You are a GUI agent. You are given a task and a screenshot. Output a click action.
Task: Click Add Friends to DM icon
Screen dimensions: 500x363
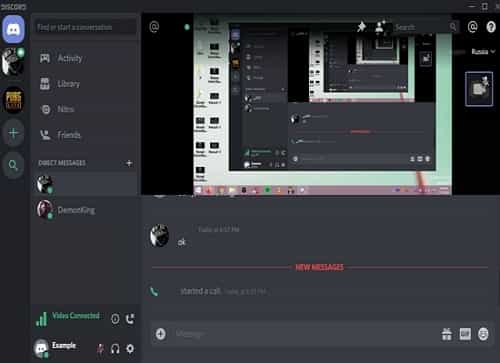pyautogui.click(x=380, y=27)
